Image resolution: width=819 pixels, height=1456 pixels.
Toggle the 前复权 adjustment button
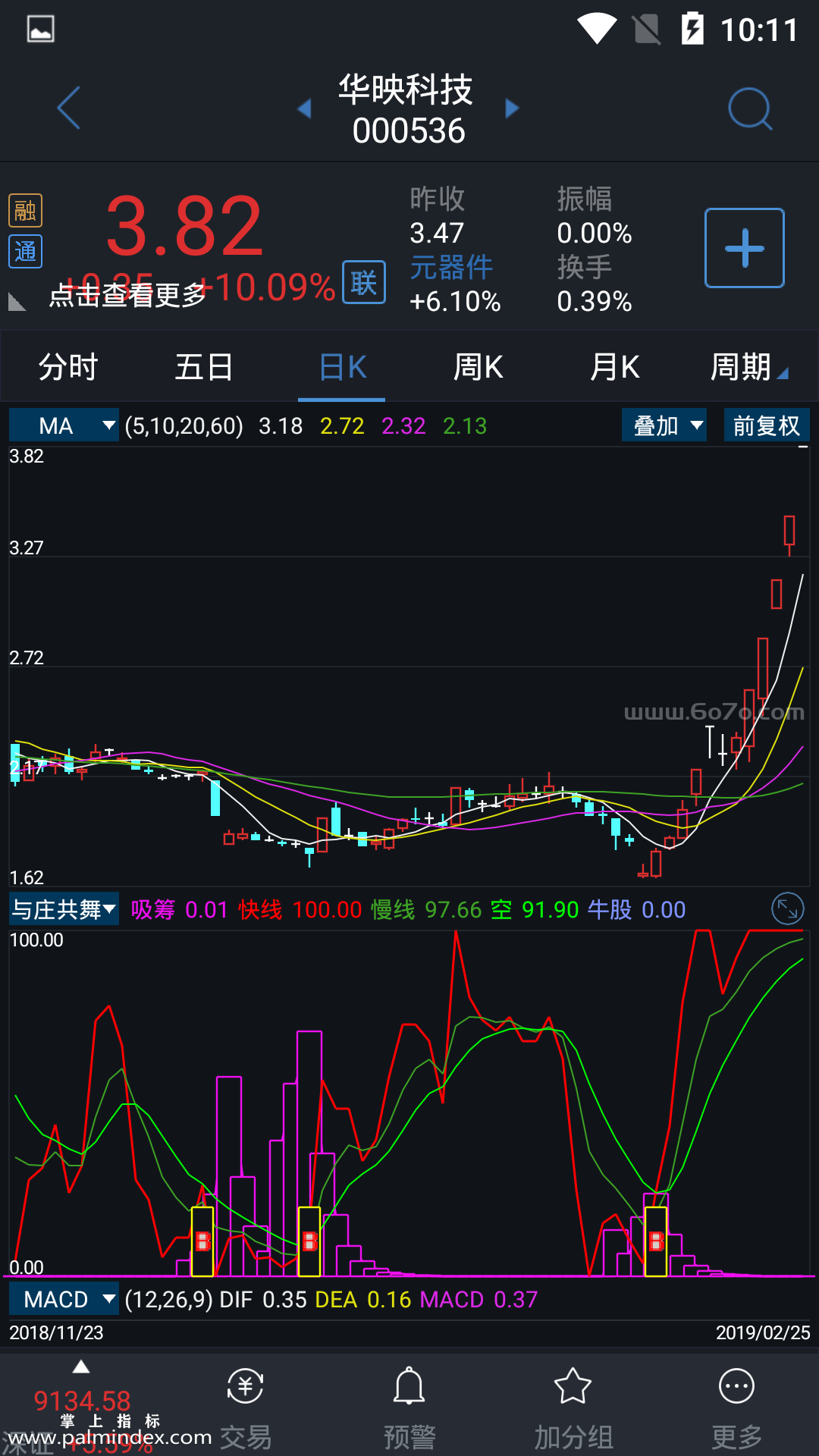(767, 425)
